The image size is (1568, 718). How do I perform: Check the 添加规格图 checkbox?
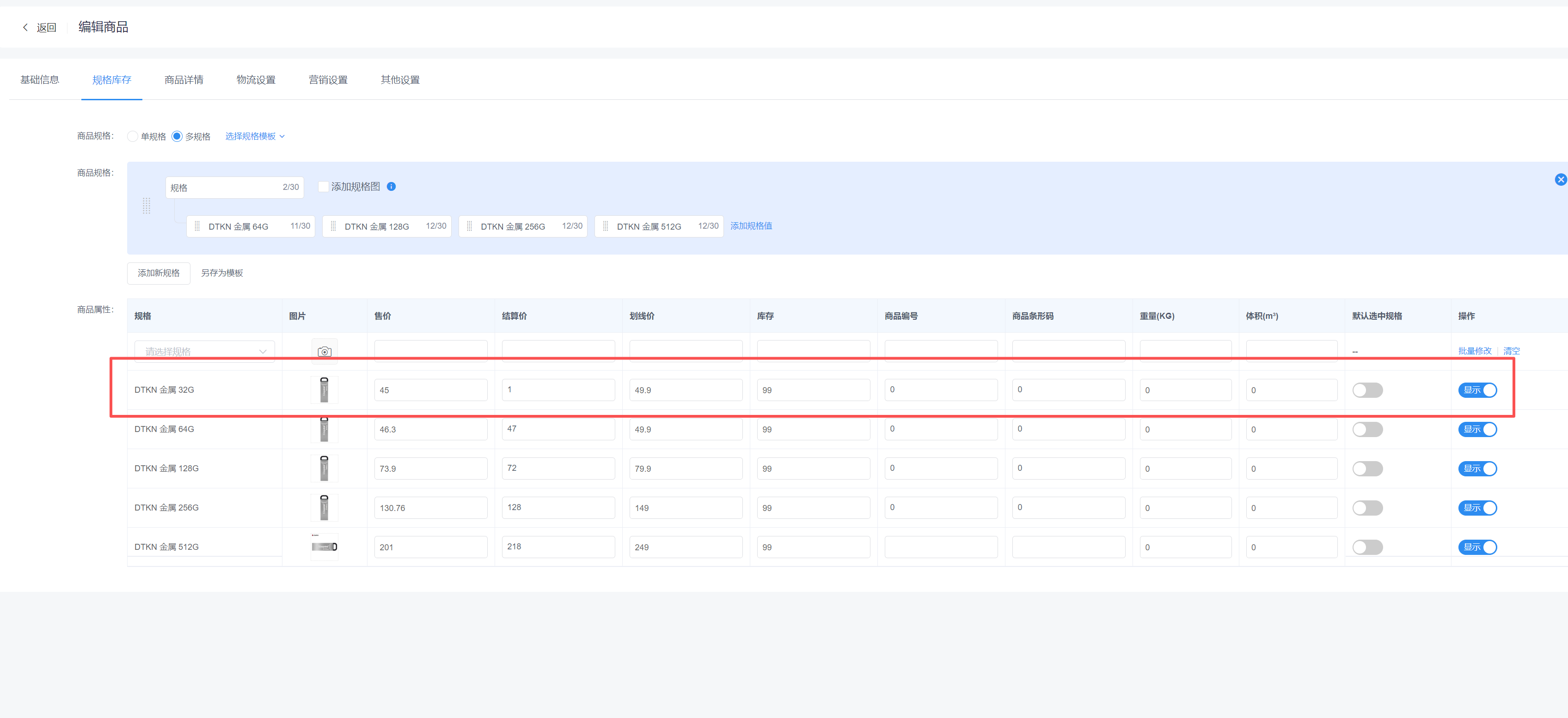324,187
